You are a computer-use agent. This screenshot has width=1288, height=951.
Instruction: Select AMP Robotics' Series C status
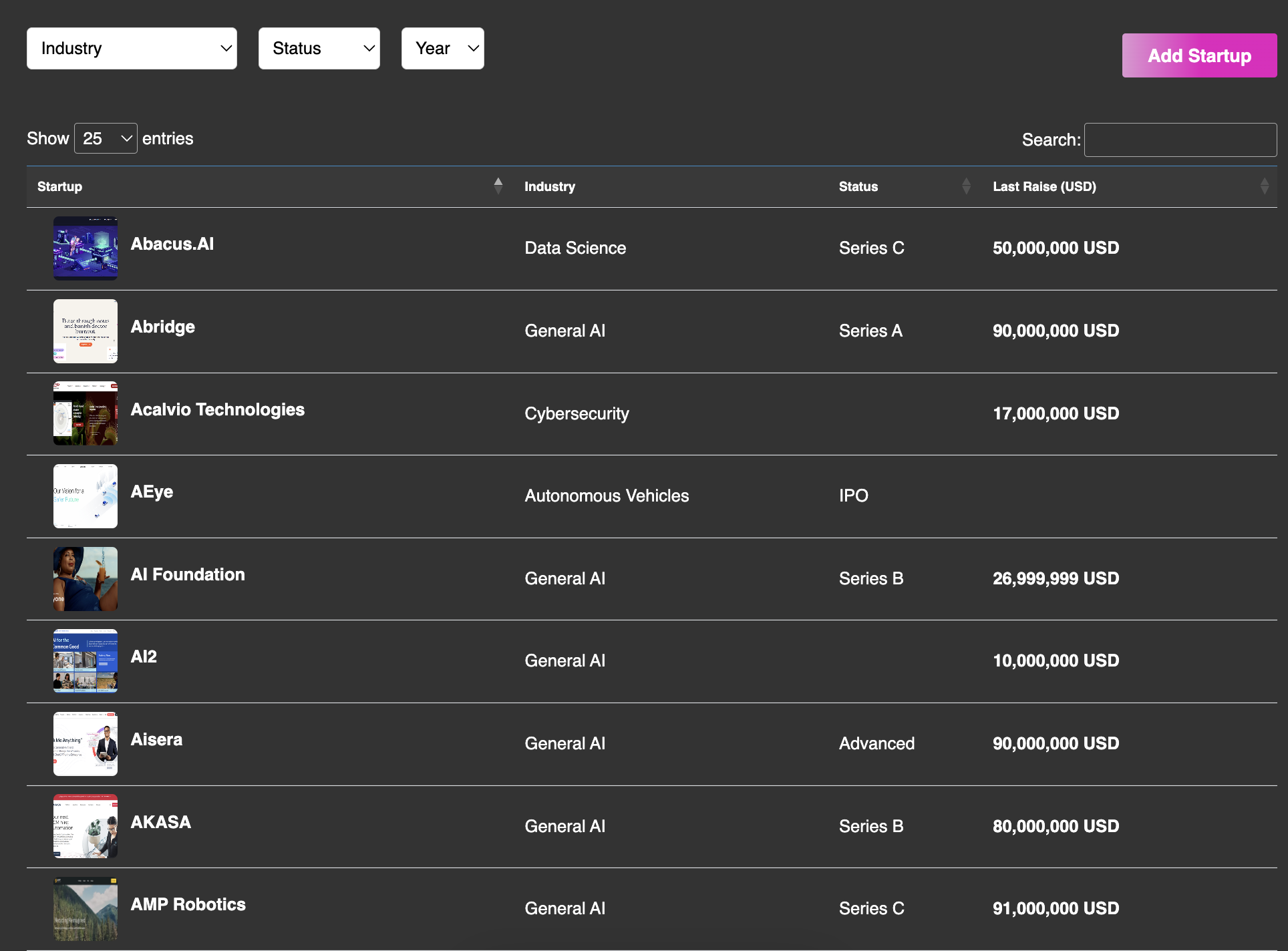[872, 908]
